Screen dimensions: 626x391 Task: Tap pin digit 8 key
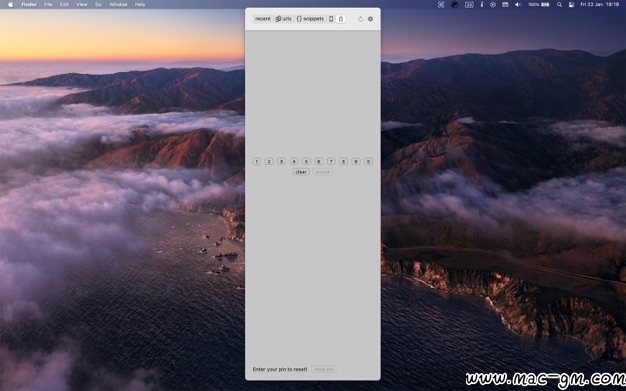(x=343, y=161)
